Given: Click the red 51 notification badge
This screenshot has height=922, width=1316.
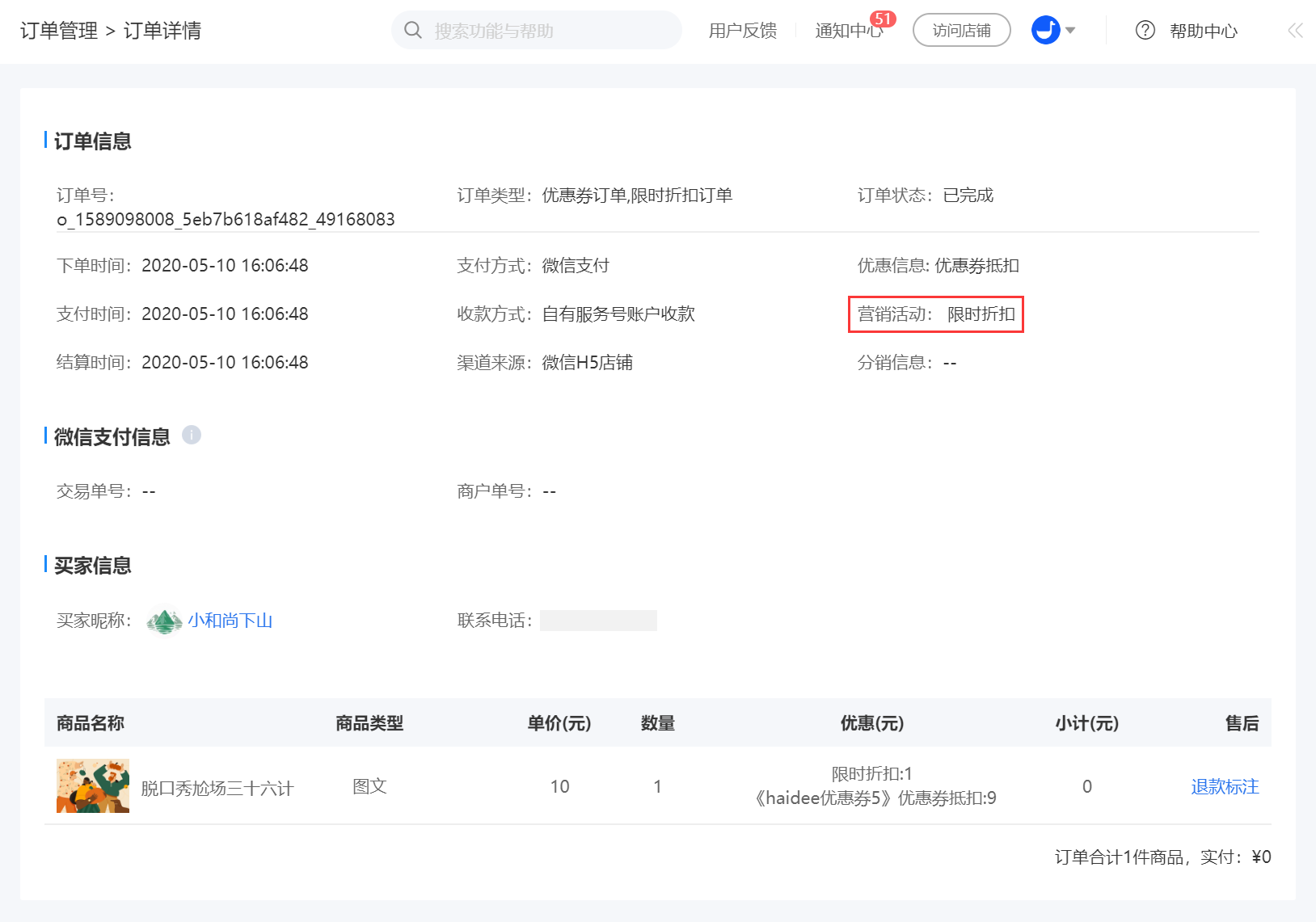Looking at the screenshot, I should click(883, 19).
